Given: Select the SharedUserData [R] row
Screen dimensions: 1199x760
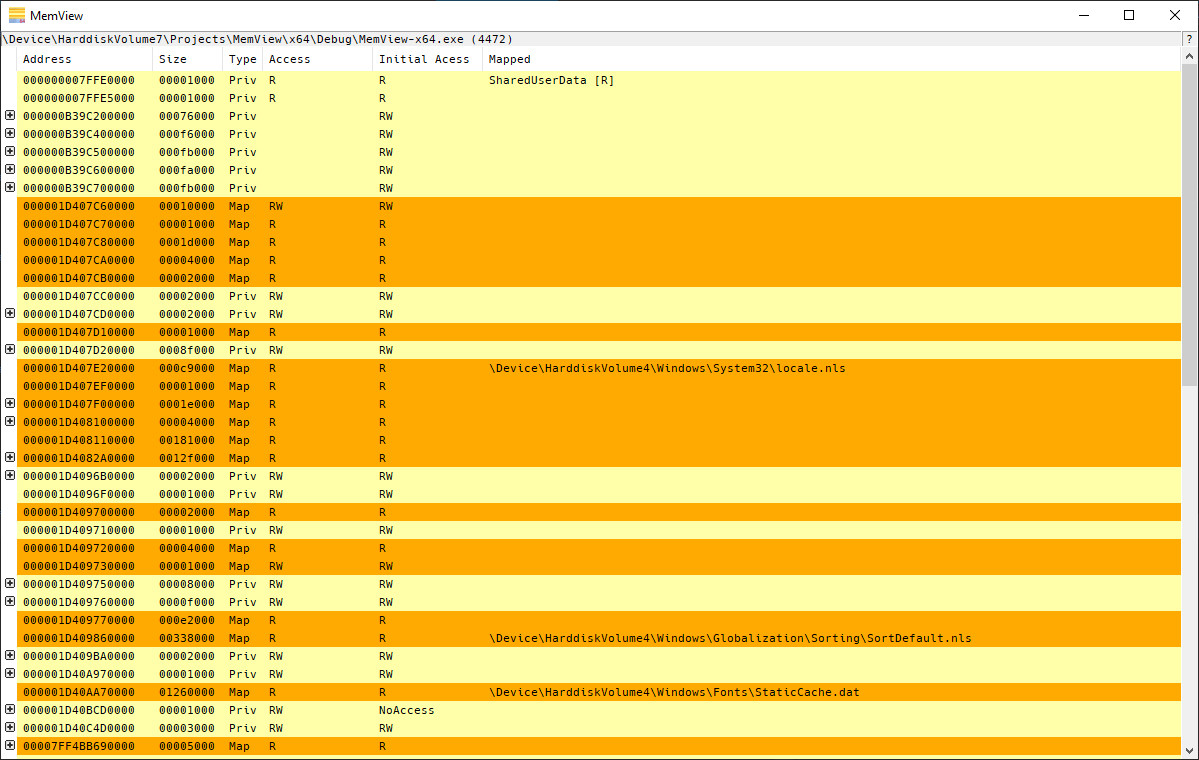Looking at the screenshot, I should pyautogui.click(x=599, y=80).
